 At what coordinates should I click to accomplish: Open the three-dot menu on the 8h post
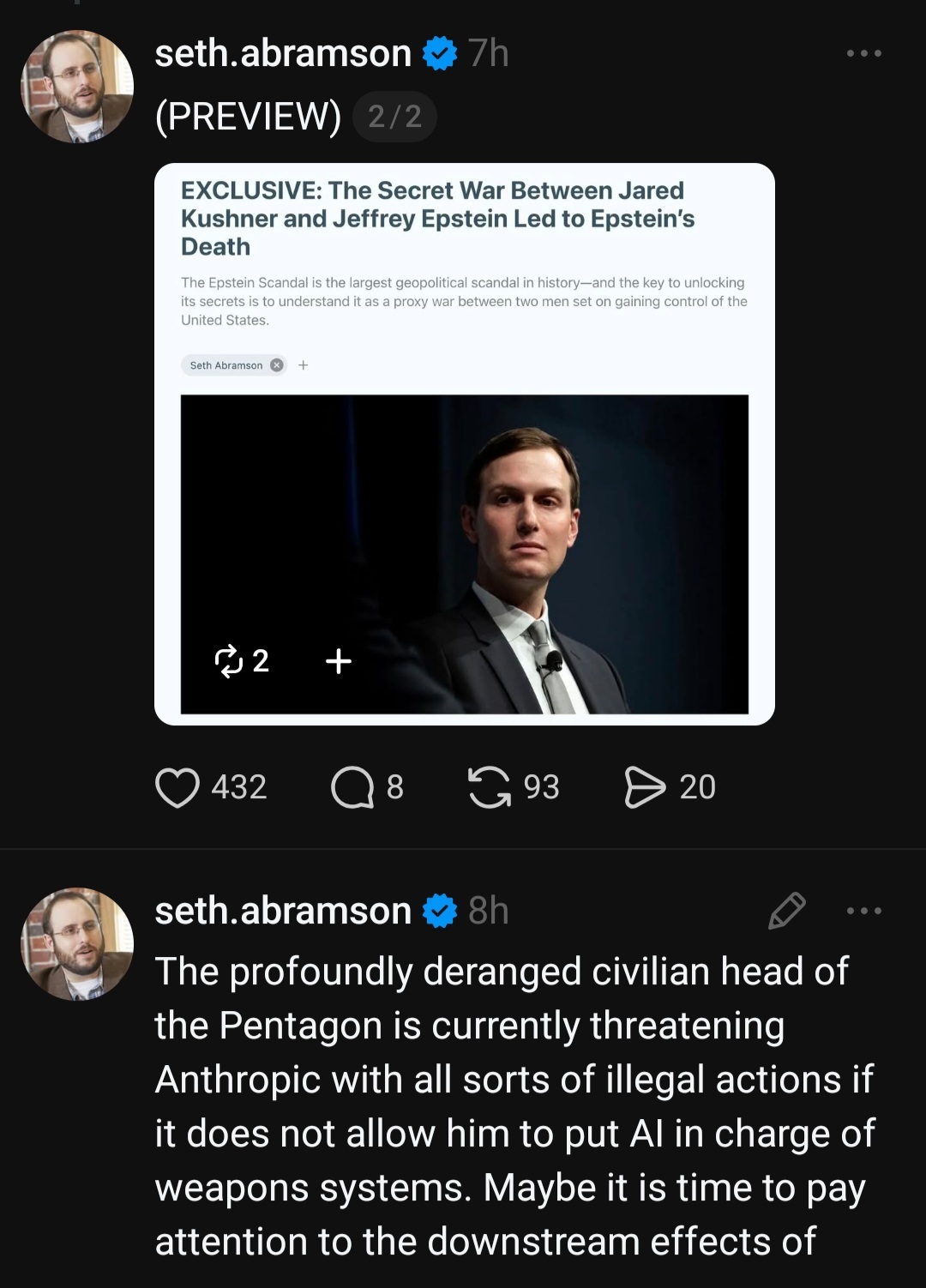pyautogui.click(x=863, y=911)
